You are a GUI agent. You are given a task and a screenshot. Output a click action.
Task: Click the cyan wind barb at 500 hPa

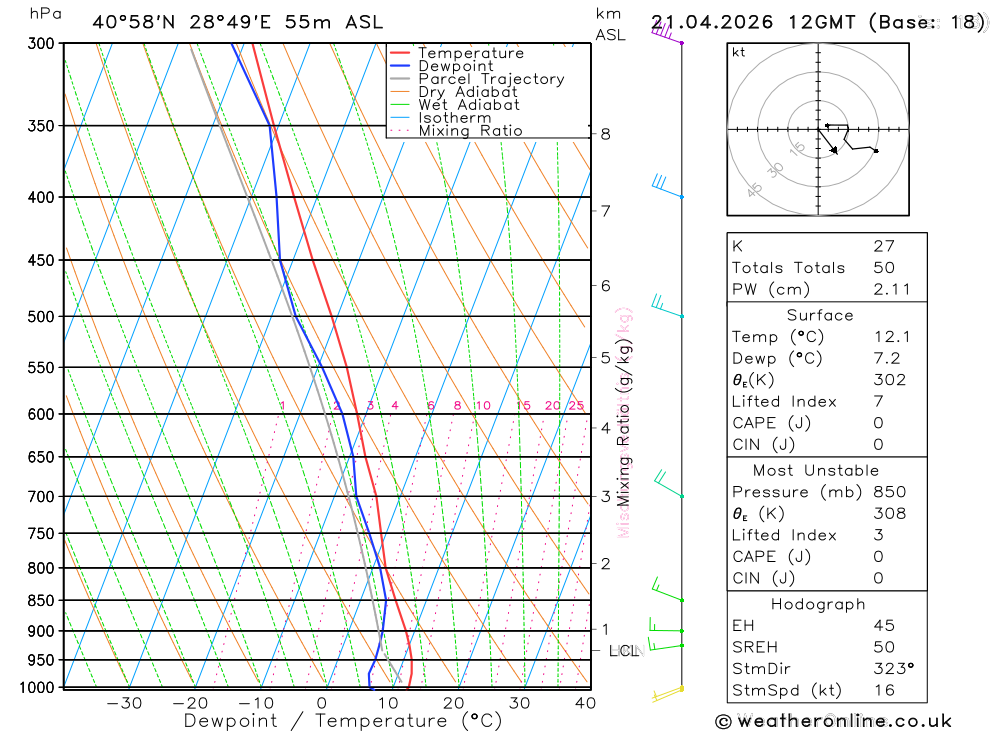pyautogui.click(x=667, y=306)
